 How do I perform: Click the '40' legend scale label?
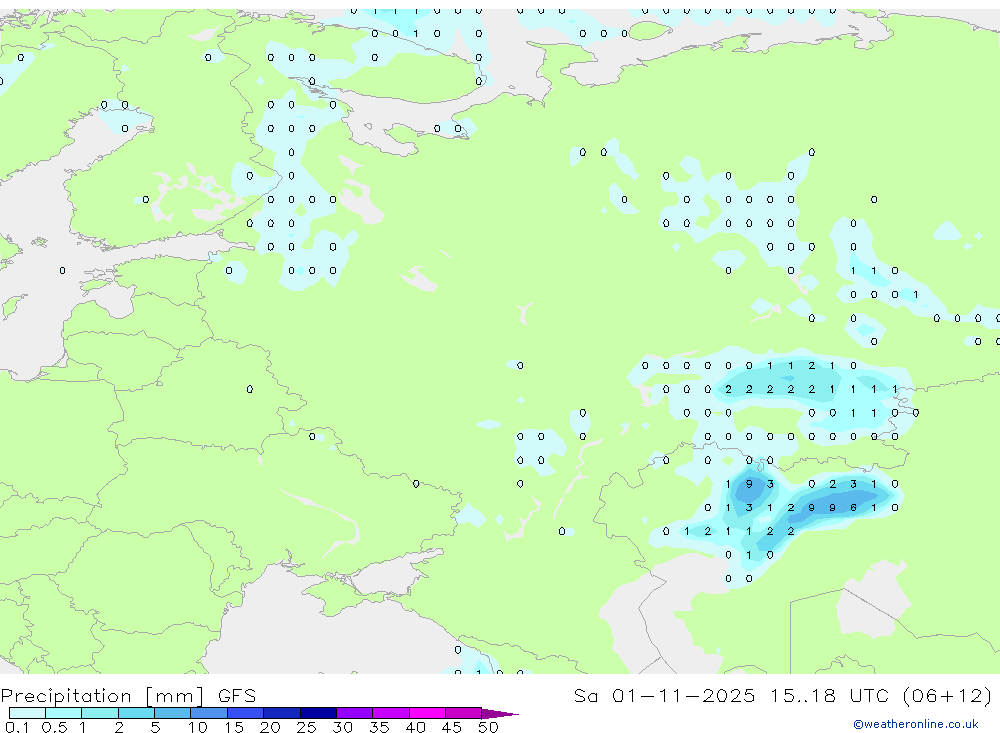[x=415, y=727]
